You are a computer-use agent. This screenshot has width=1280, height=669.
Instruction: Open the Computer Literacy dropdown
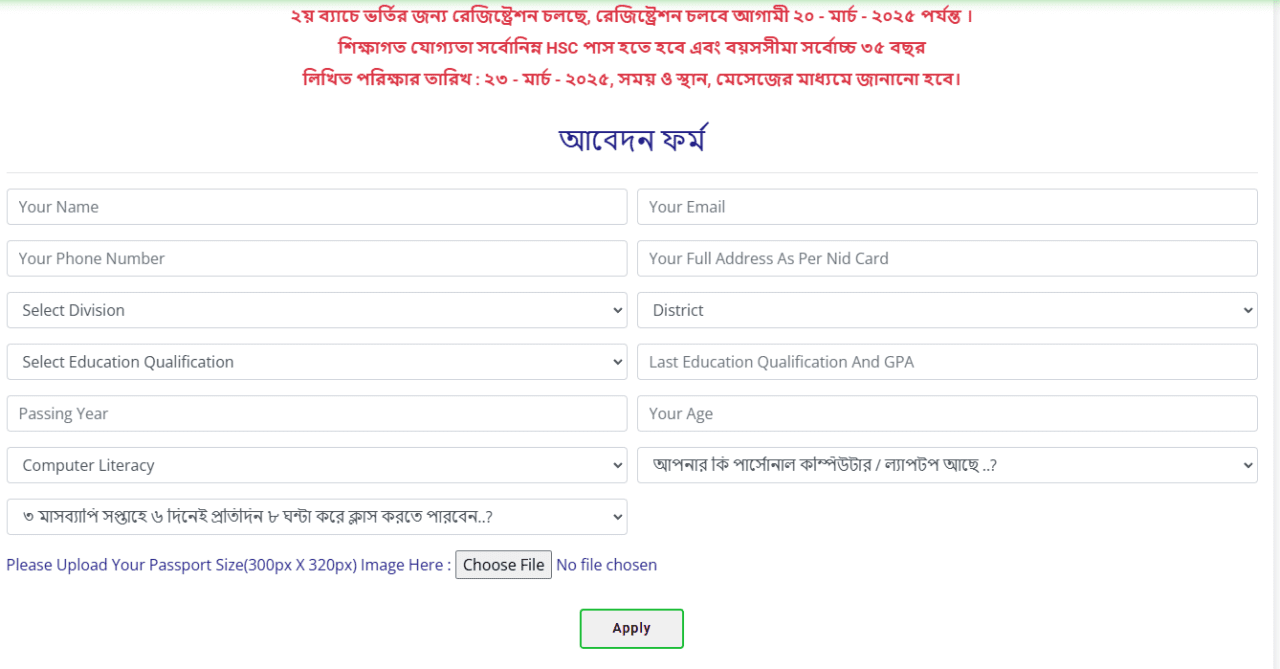tap(317, 465)
